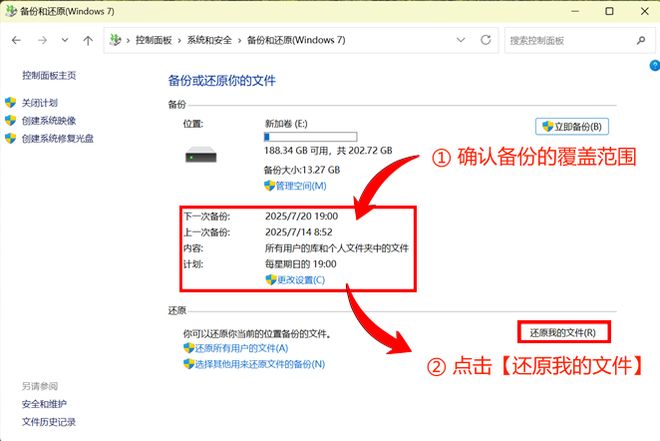Click shield icon beside 选择其他用来还原文件的备份(N)
The image size is (660, 441).
189,364
